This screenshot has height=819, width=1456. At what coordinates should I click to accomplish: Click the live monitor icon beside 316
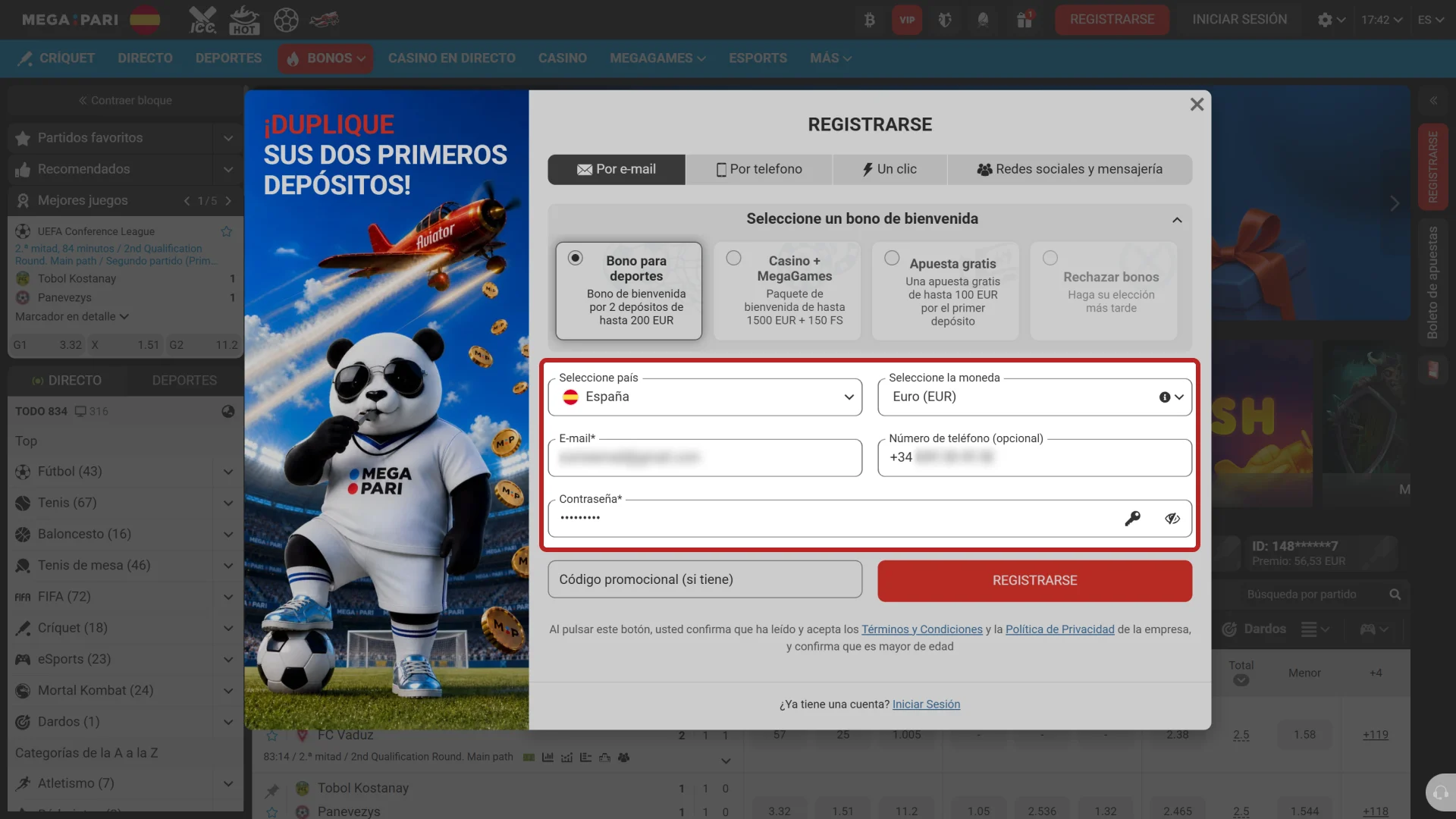pyautogui.click(x=80, y=412)
